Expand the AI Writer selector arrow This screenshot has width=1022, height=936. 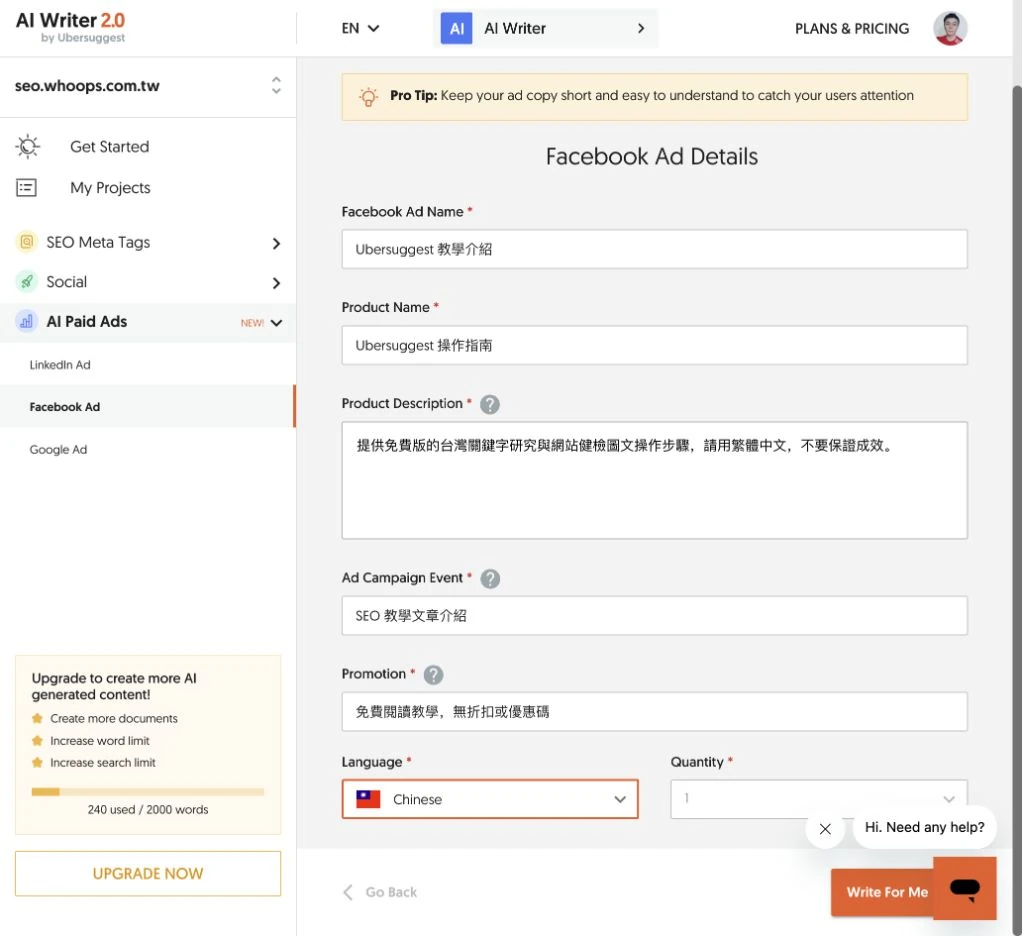tap(641, 28)
